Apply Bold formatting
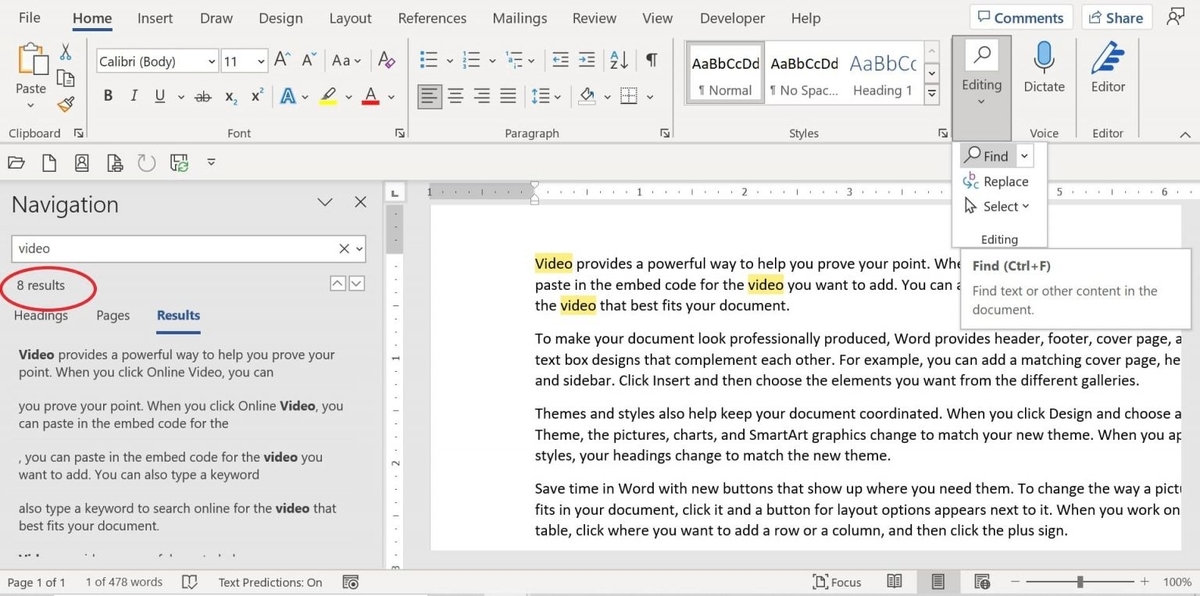The image size is (1200, 596). point(107,96)
